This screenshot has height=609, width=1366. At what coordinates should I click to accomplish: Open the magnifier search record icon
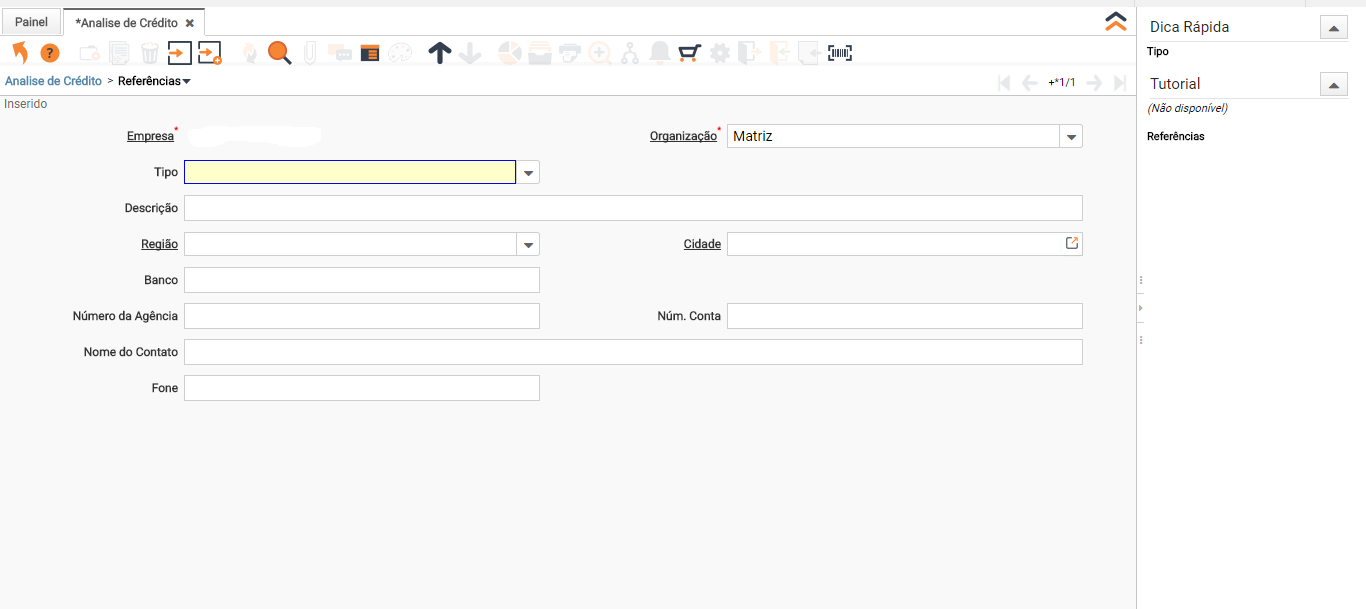[279, 53]
